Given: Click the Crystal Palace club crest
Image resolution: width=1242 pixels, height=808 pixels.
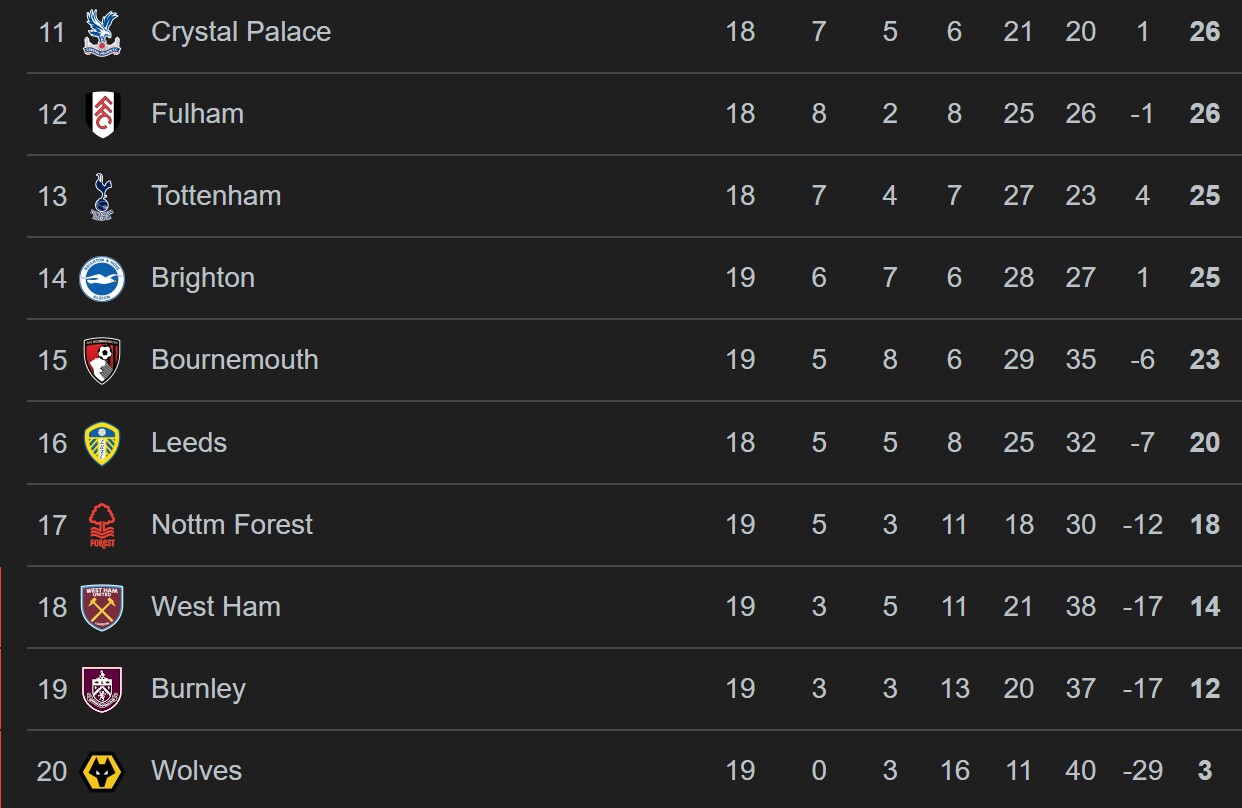Looking at the screenshot, I should (x=102, y=32).
